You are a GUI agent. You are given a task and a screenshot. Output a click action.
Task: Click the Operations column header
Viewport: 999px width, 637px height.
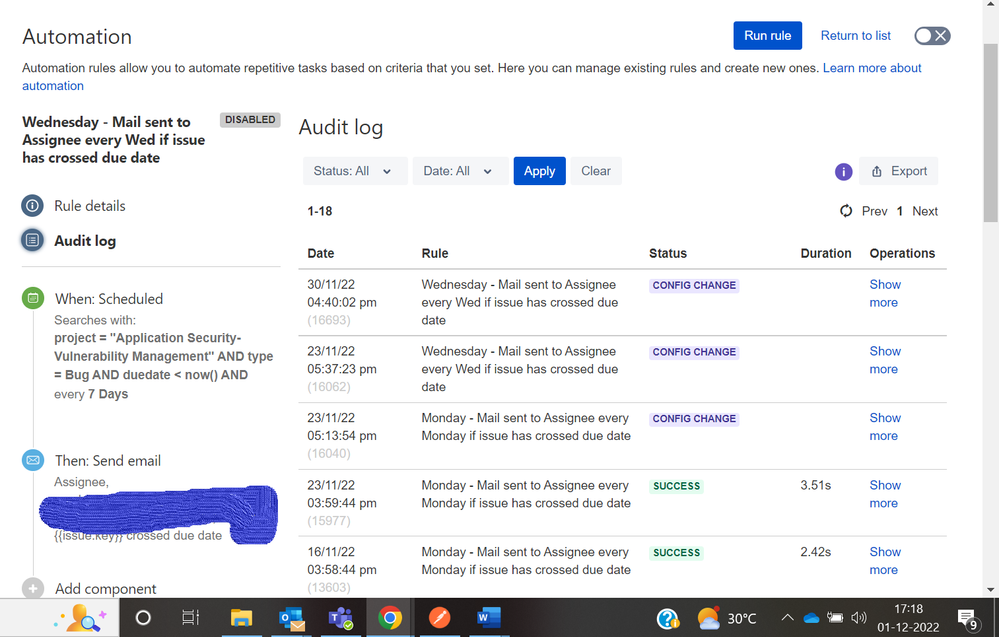(902, 253)
